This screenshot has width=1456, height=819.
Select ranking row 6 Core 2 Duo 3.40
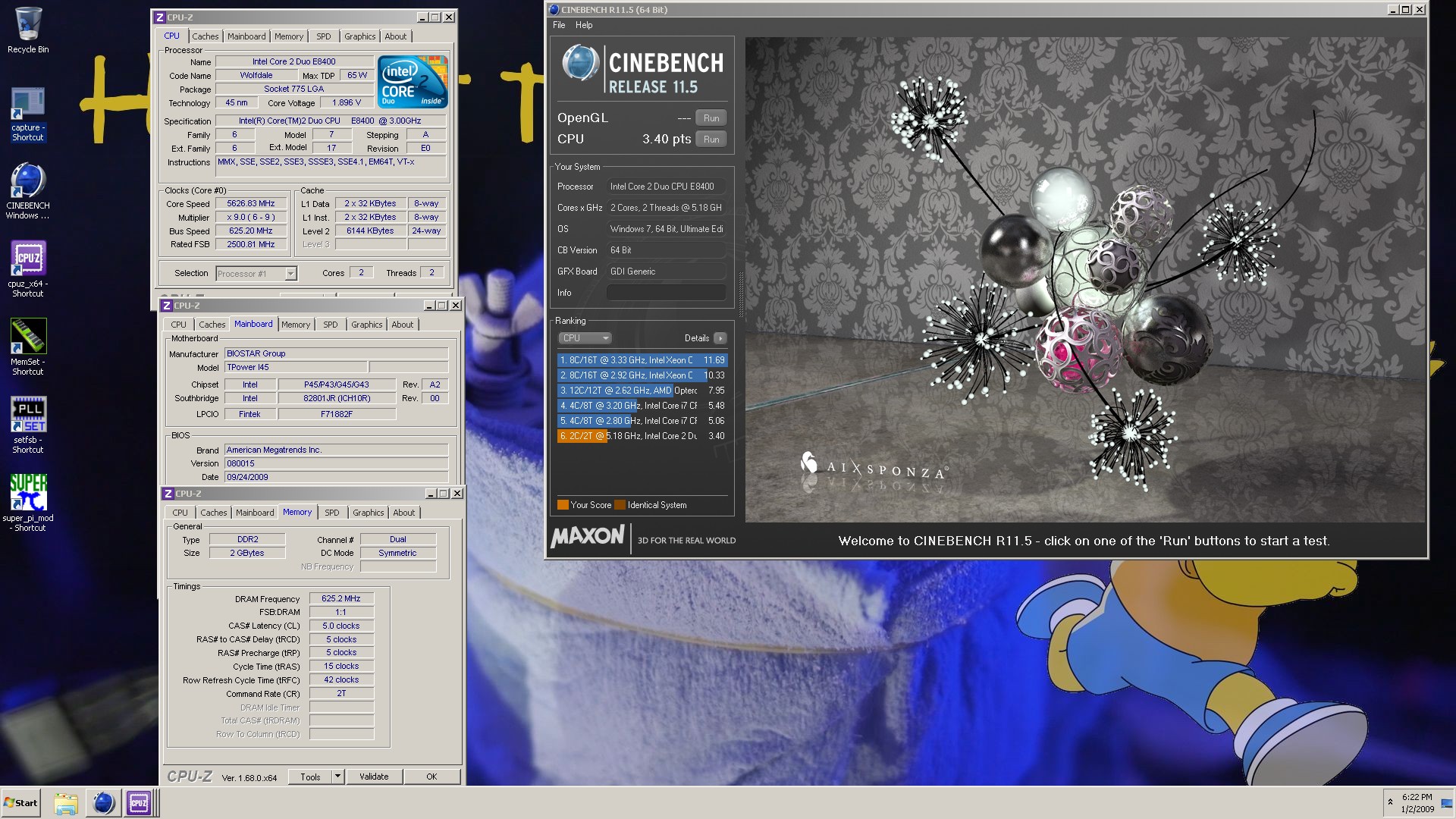coord(642,436)
